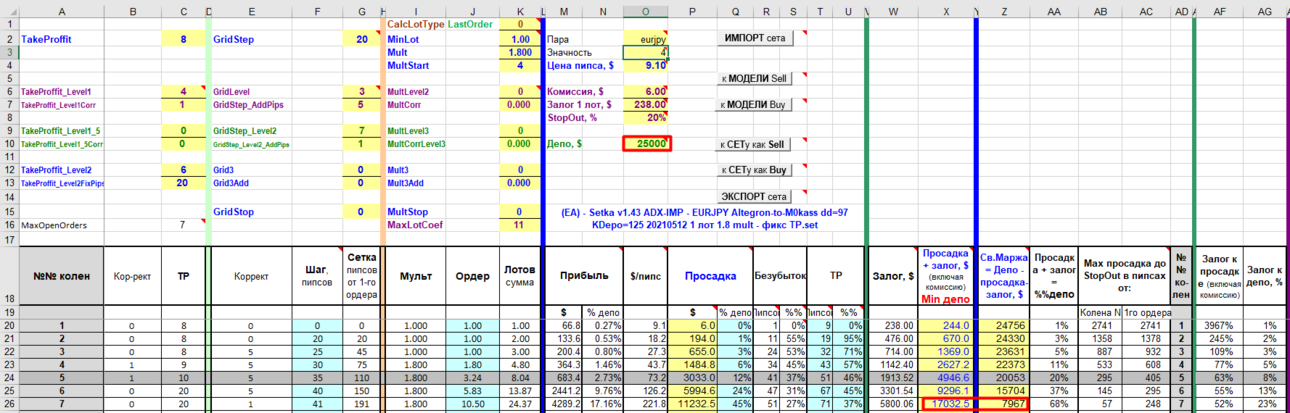Click the red-boxed value 7967
This screenshot has height=413, width=1290.
click(1004, 405)
